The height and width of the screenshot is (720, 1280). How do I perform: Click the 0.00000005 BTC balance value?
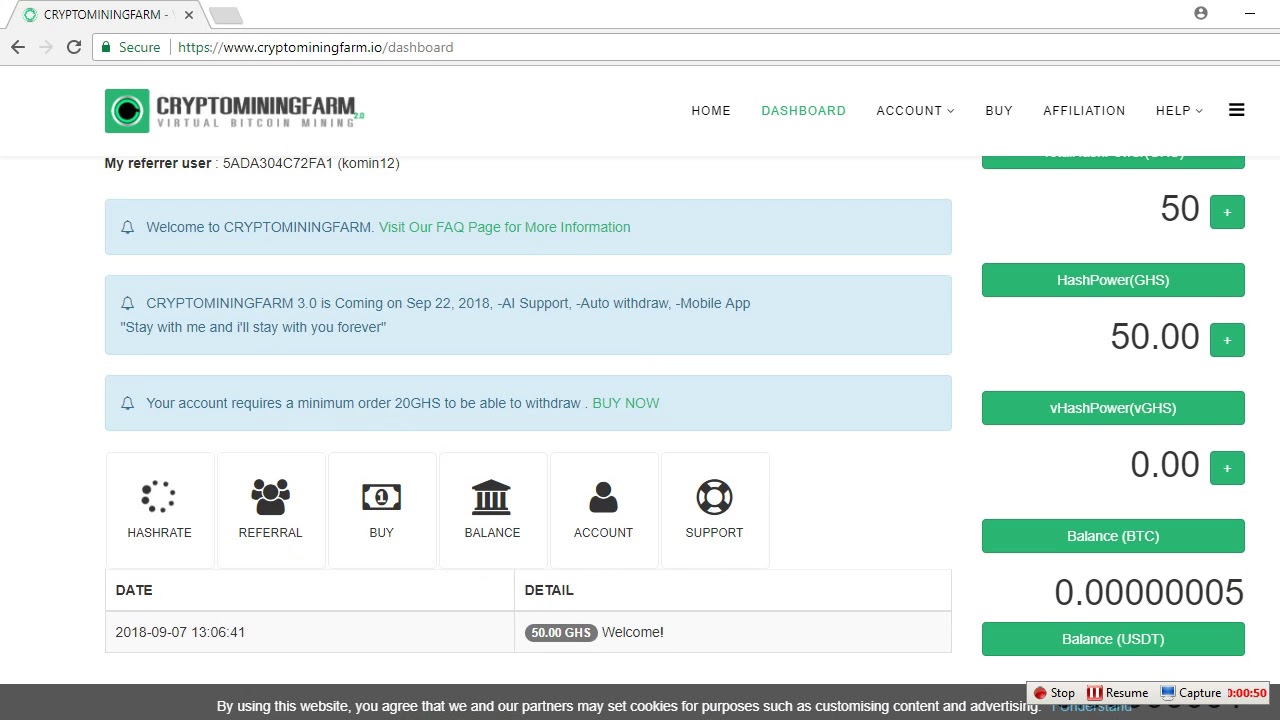1149,592
